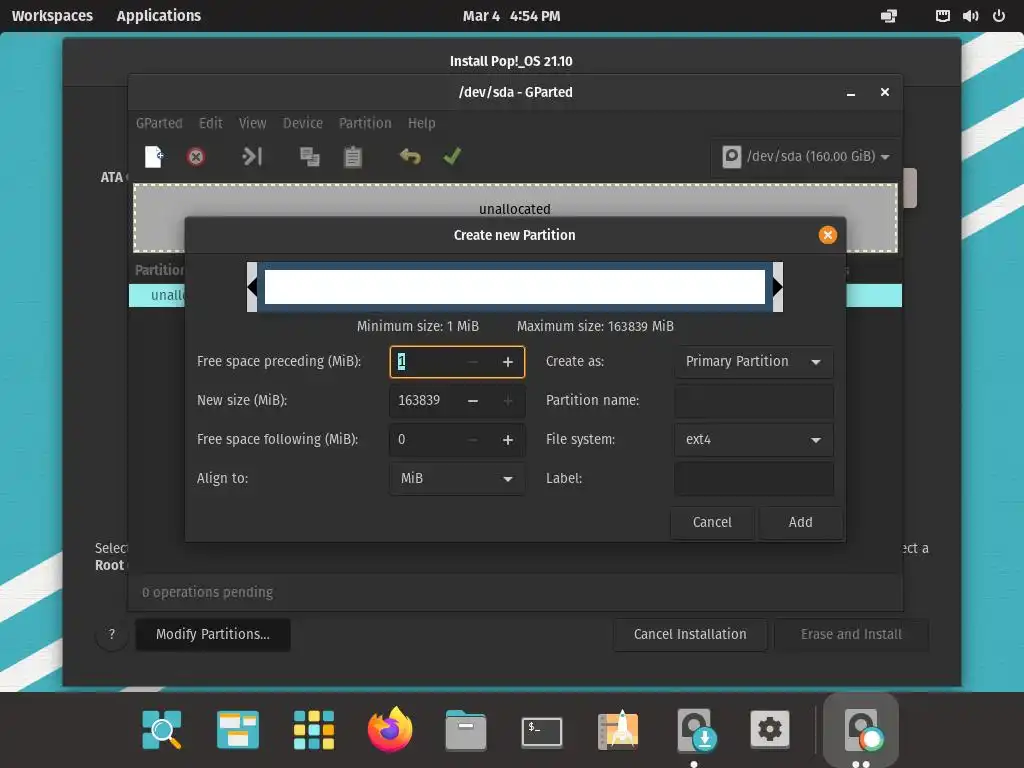The width and height of the screenshot is (1024, 768).
Task: Decrease New size with minus button
Action: click(473, 400)
